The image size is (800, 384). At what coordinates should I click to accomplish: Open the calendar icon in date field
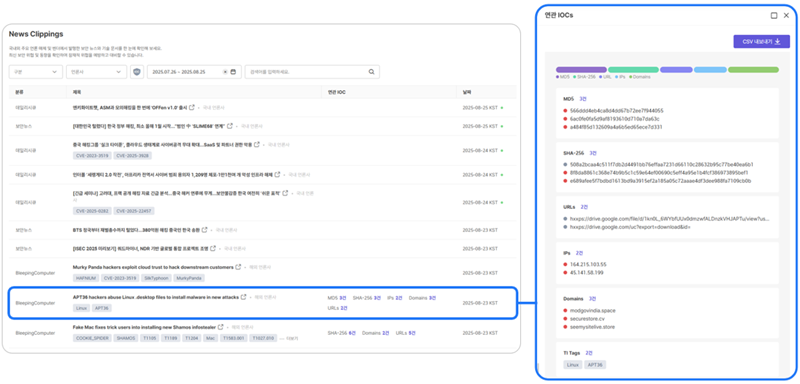[x=233, y=72]
